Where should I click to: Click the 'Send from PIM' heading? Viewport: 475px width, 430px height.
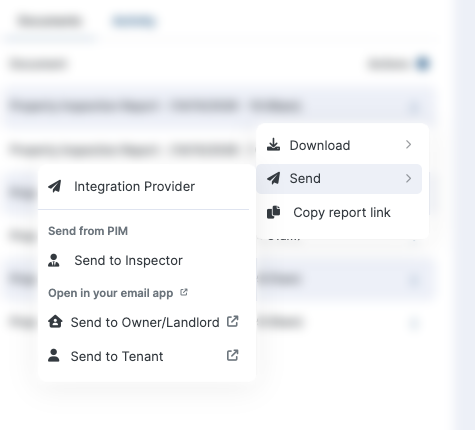click(x=88, y=231)
